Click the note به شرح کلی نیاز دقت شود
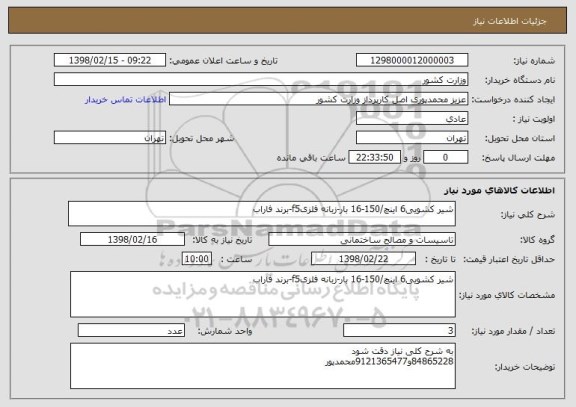 point(402,351)
